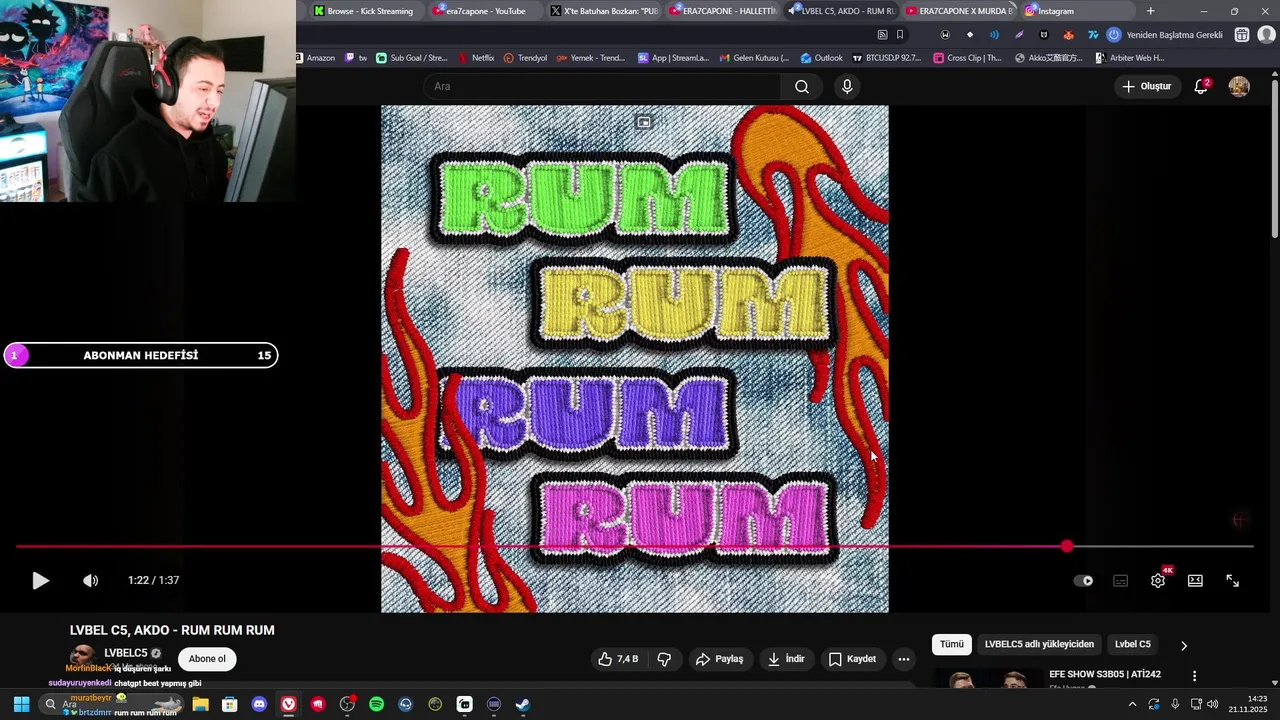This screenshot has height=720, width=1280.
Task: Open the player settings gear
Action: coord(1158,580)
